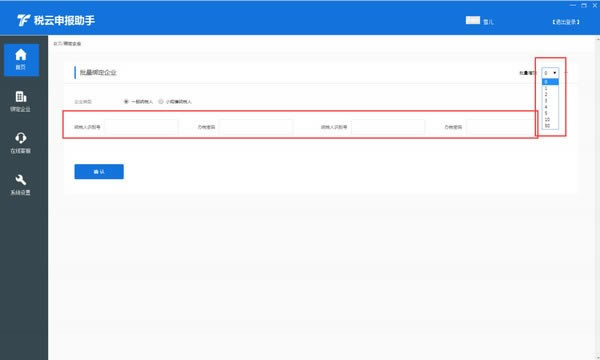Select the 小规模纳税人 radio button

(161, 102)
